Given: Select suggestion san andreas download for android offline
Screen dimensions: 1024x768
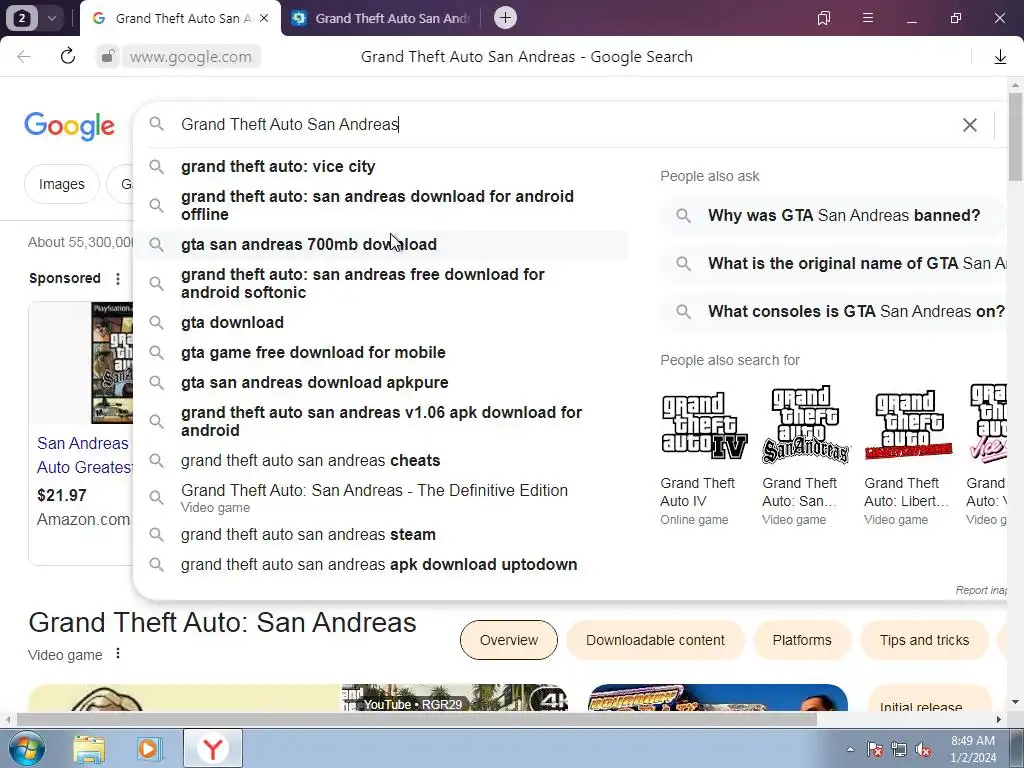Looking at the screenshot, I should coord(381,206).
